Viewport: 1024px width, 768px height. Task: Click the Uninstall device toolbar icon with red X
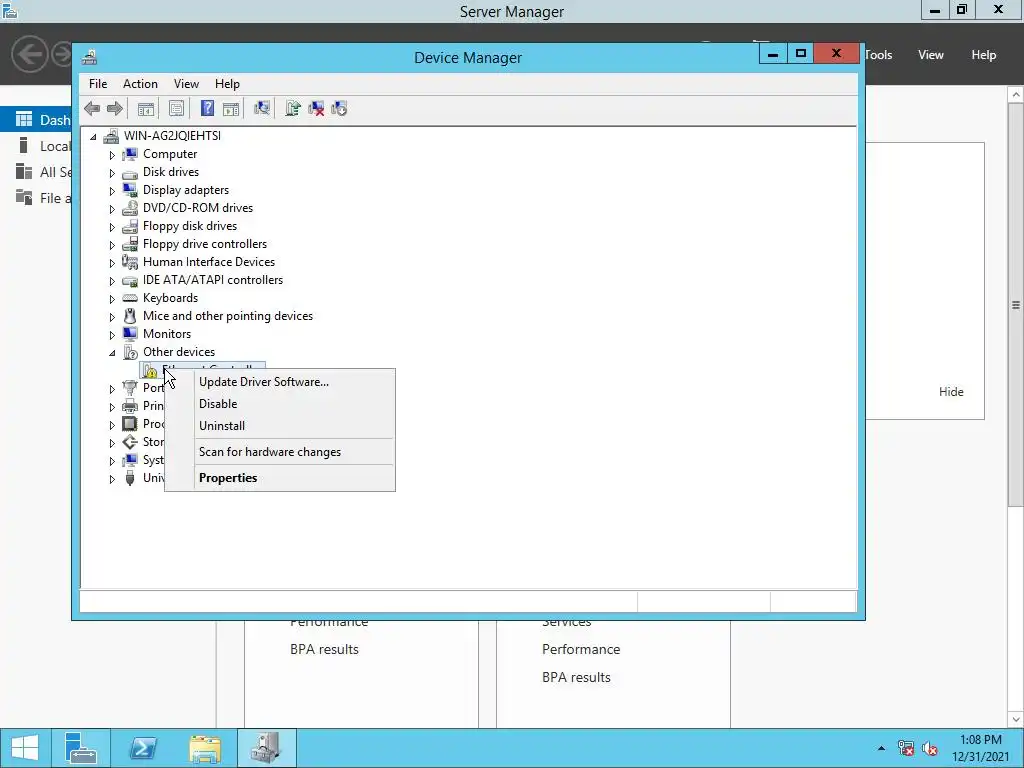tap(316, 108)
